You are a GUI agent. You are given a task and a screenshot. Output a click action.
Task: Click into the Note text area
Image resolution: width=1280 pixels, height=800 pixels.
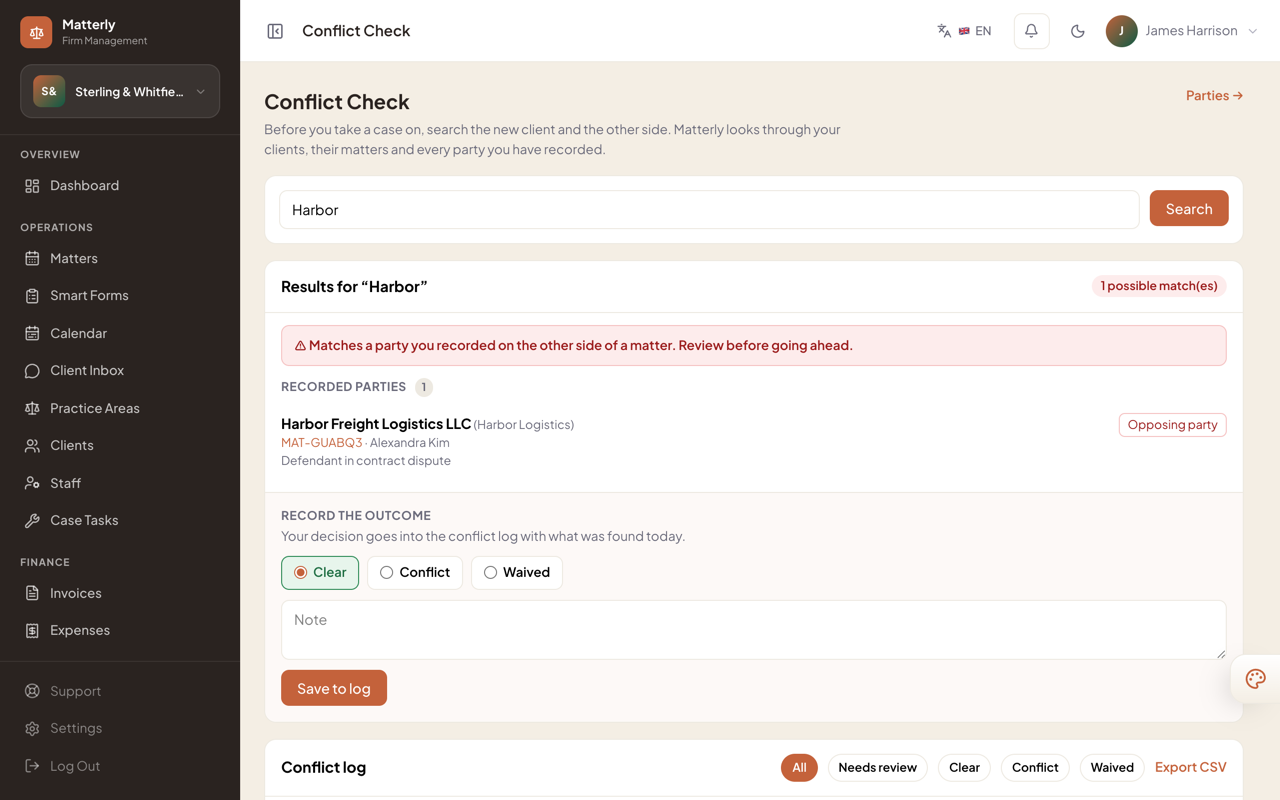click(754, 630)
